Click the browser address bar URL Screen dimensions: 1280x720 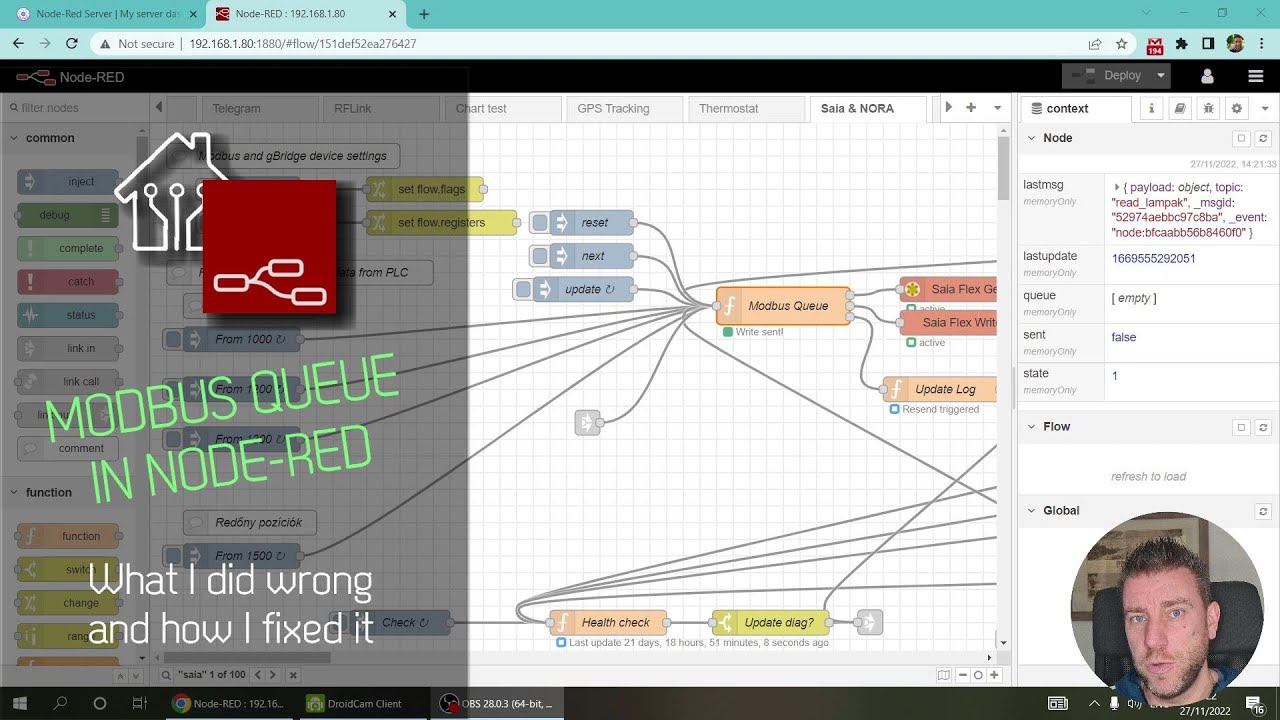[302, 44]
